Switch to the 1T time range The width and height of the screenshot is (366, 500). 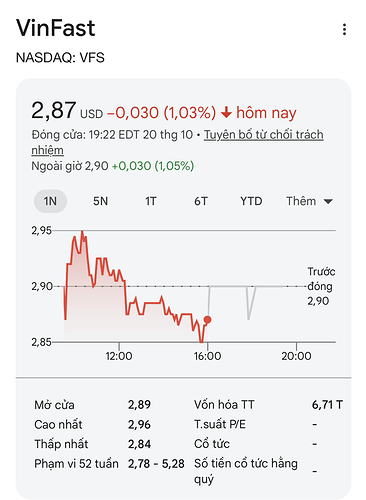click(151, 201)
